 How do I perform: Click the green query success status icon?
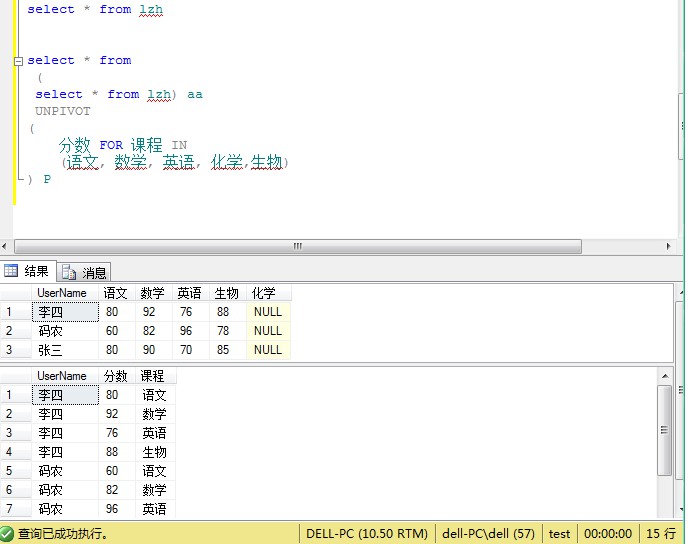[8, 534]
